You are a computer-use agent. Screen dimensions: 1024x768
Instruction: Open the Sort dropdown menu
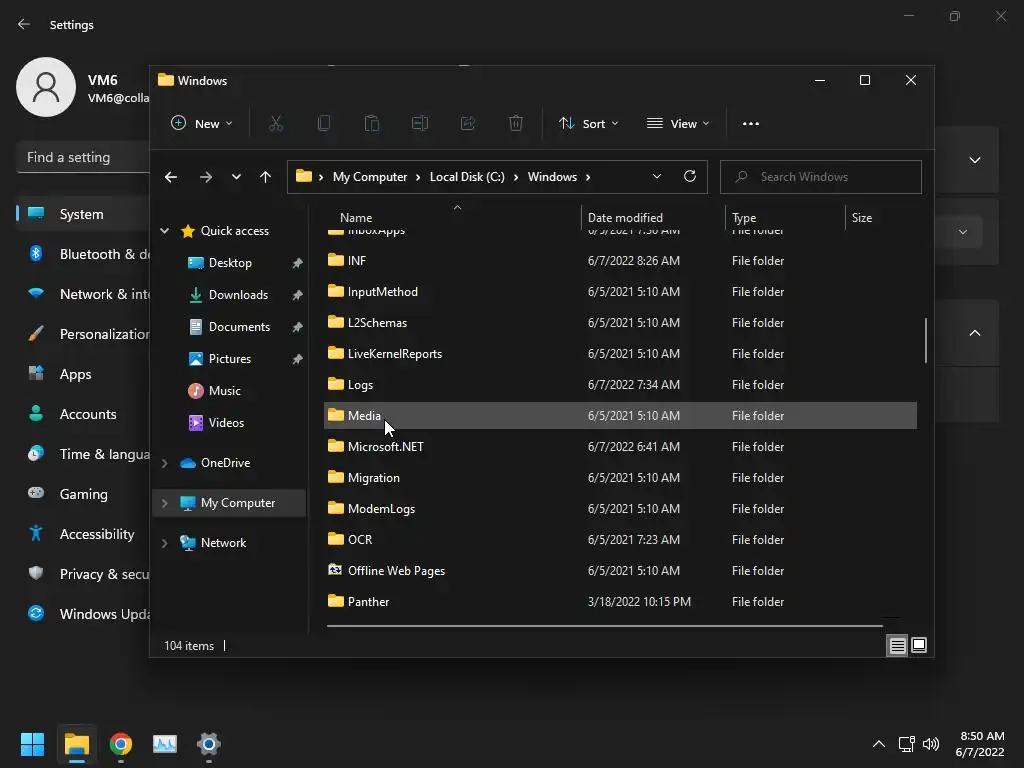[x=588, y=123]
